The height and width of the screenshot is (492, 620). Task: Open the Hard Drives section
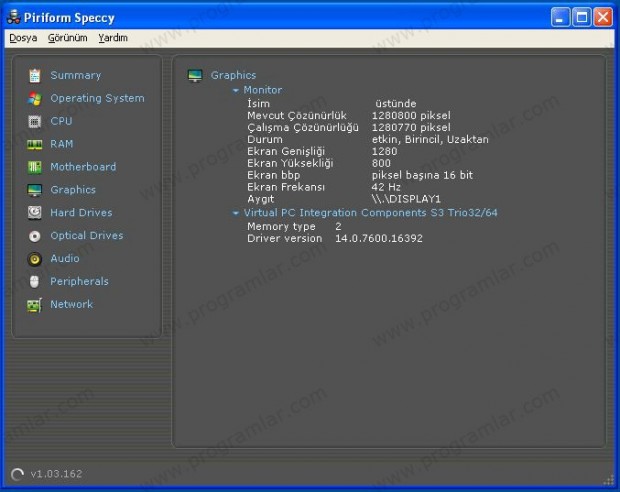coord(81,213)
